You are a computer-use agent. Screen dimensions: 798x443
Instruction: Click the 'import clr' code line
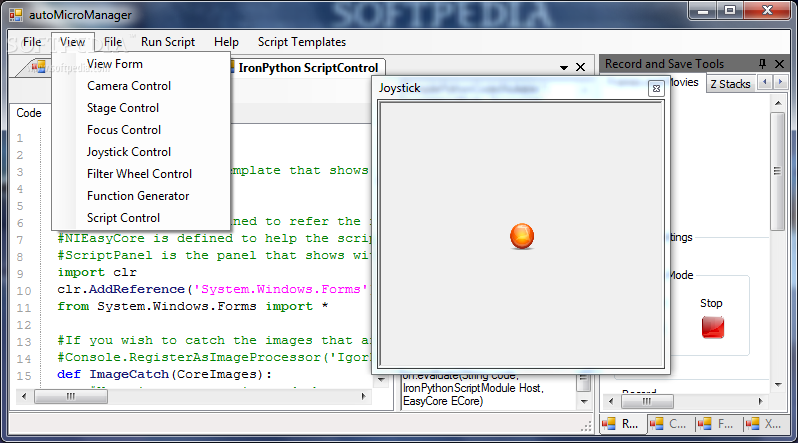point(97,272)
